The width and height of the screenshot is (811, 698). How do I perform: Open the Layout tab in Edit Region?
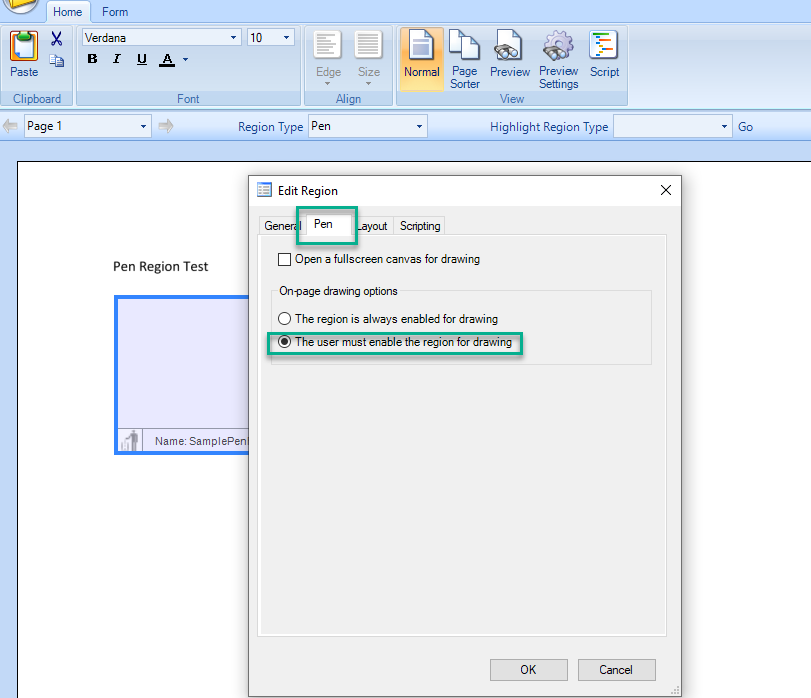pyautogui.click(x=372, y=226)
